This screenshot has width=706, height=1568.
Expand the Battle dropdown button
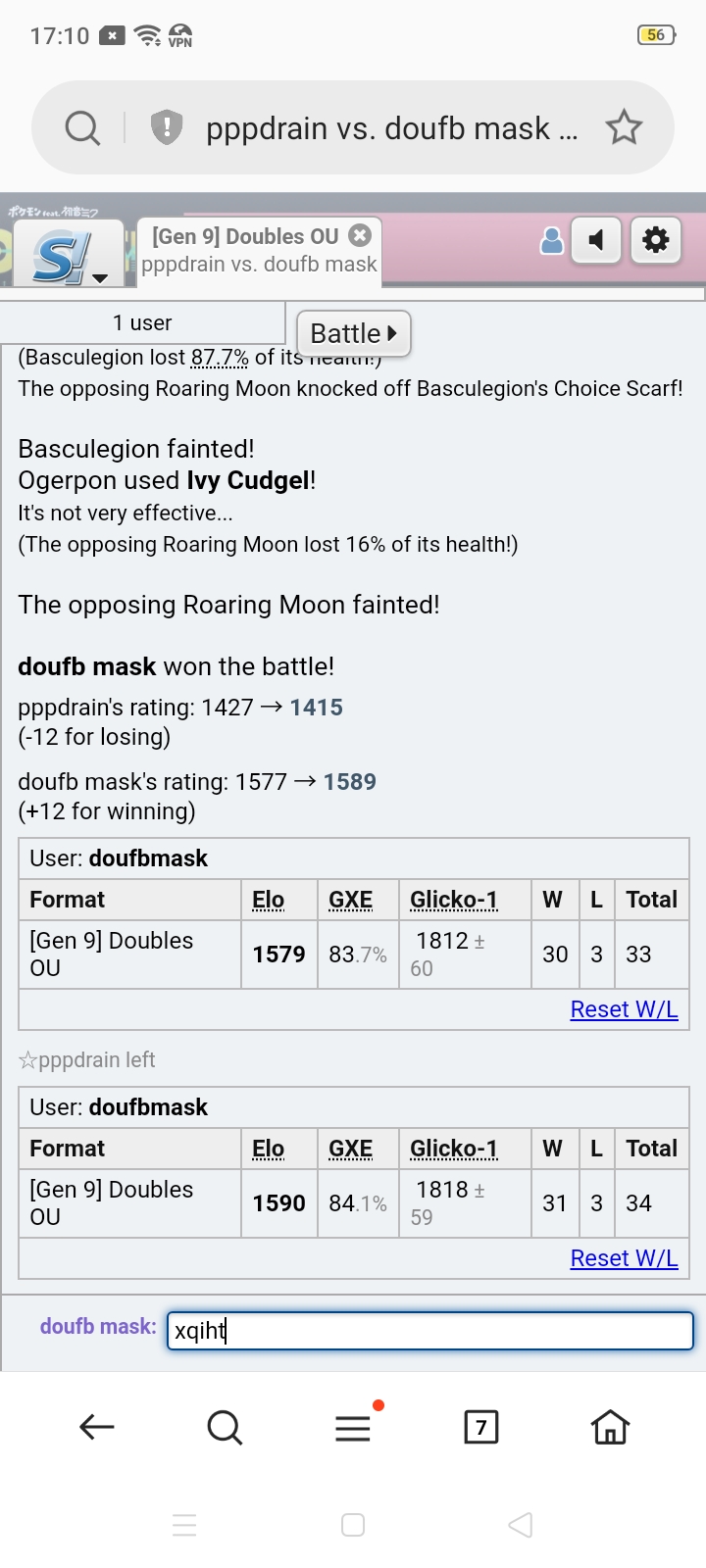click(353, 333)
